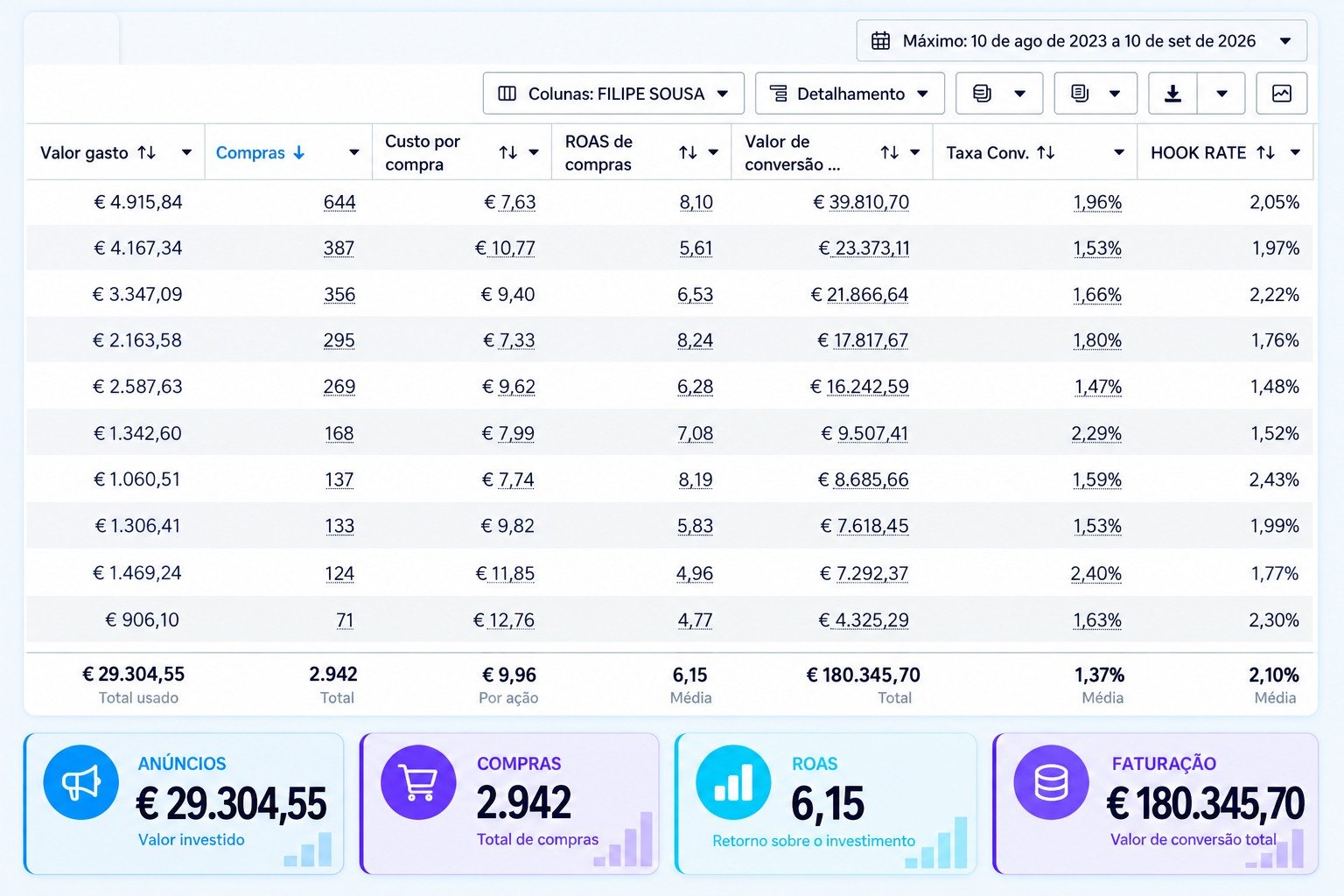Click the megaphone icon on the Anúncios card
Viewport: 1344px width, 896px height.
click(80, 782)
